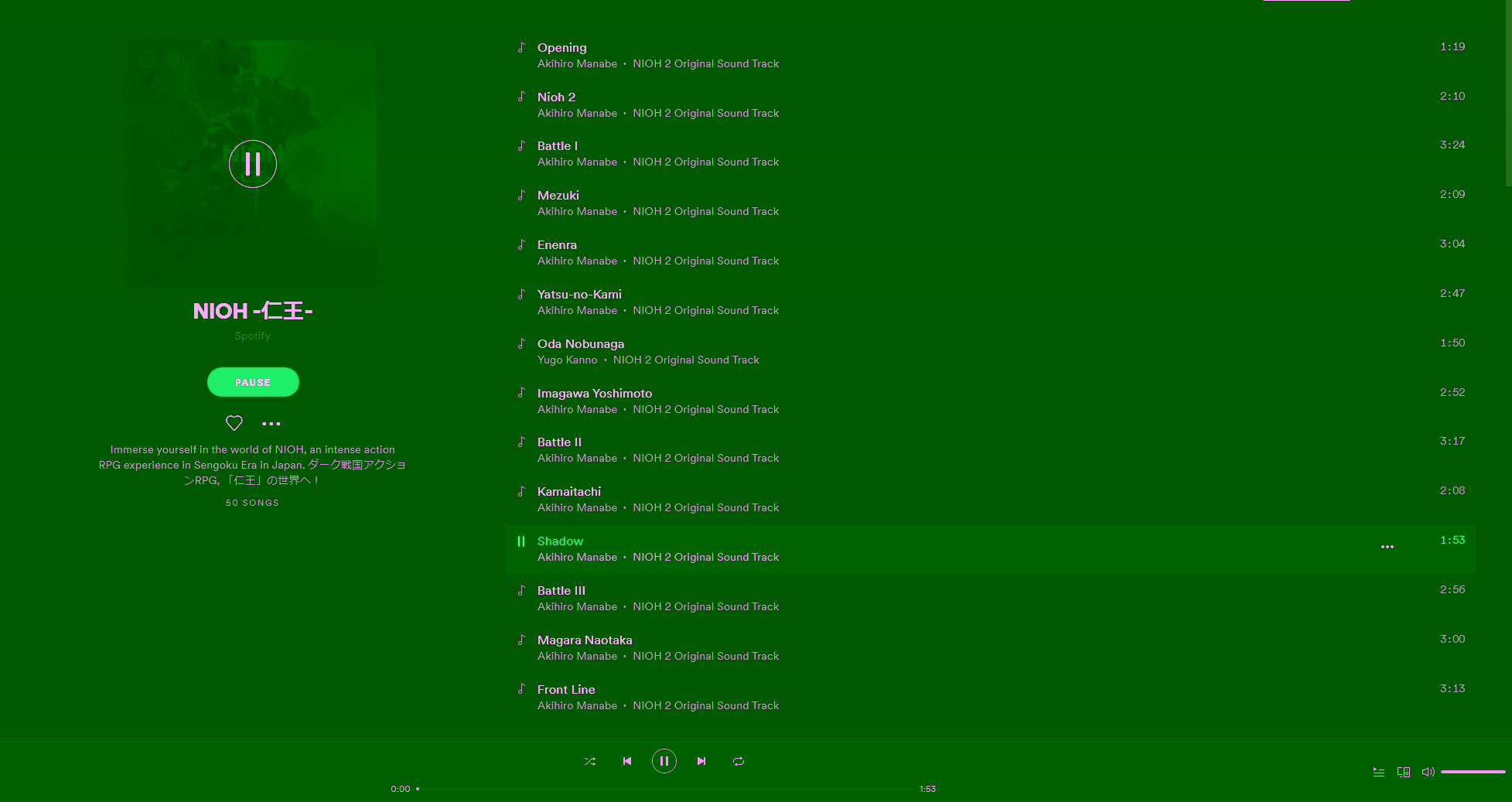Save the playlist with the heart icon
Screen dimensions: 1512x802
click(x=234, y=423)
